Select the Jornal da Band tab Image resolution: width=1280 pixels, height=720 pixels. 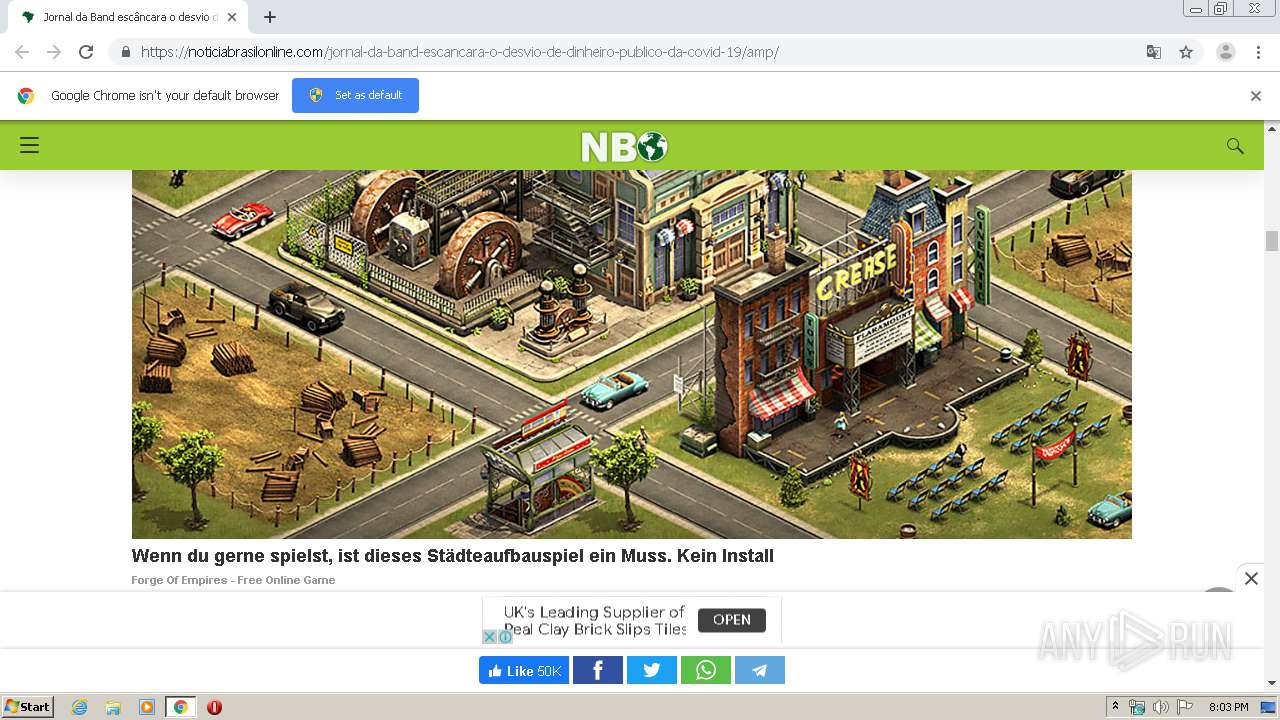click(x=128, y=17)
